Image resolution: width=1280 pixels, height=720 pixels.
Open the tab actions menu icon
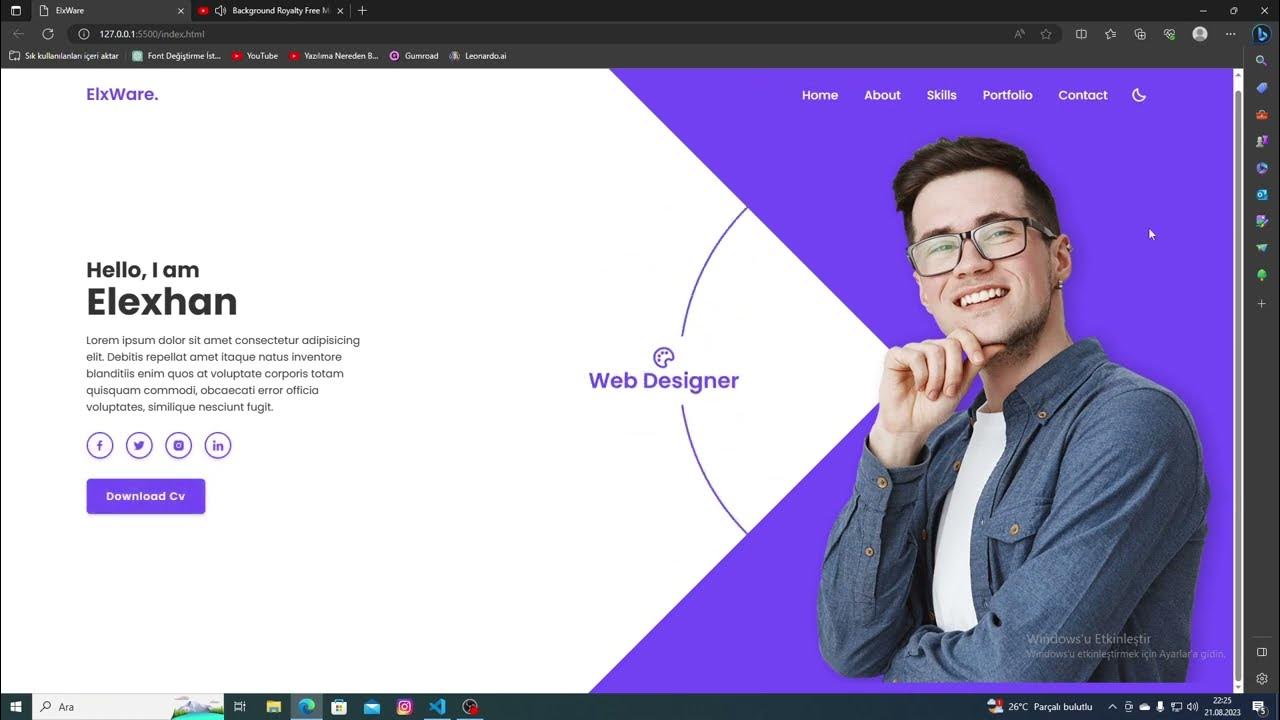click(15, 10)
